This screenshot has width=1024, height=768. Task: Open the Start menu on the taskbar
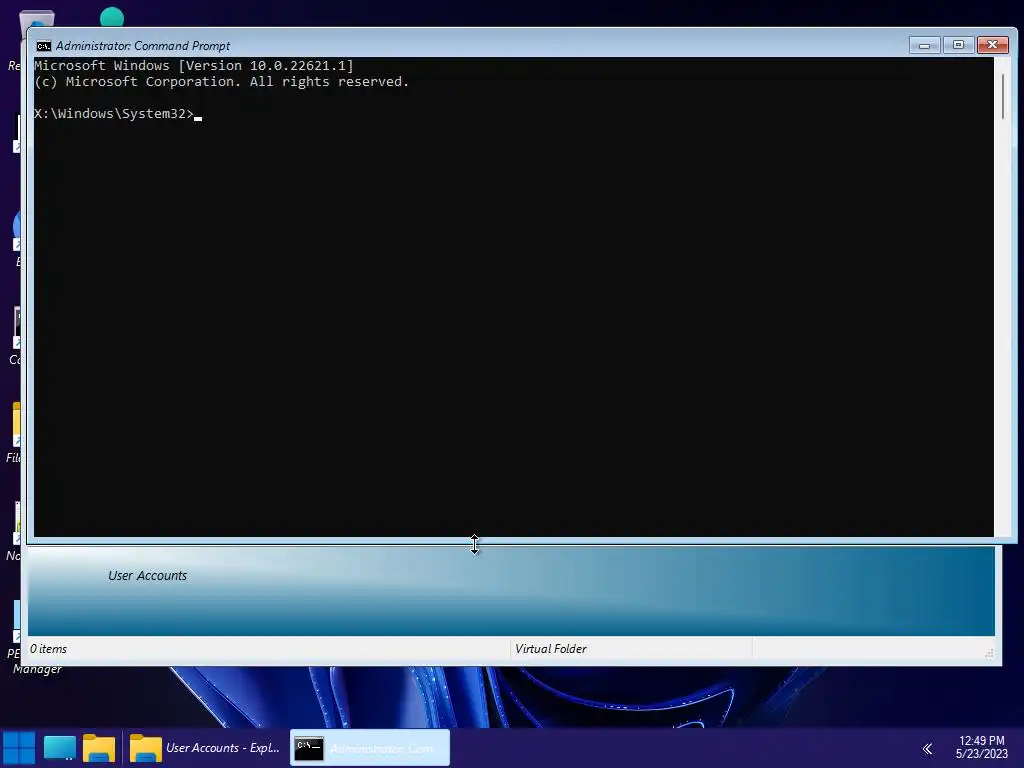pos(18,748)
